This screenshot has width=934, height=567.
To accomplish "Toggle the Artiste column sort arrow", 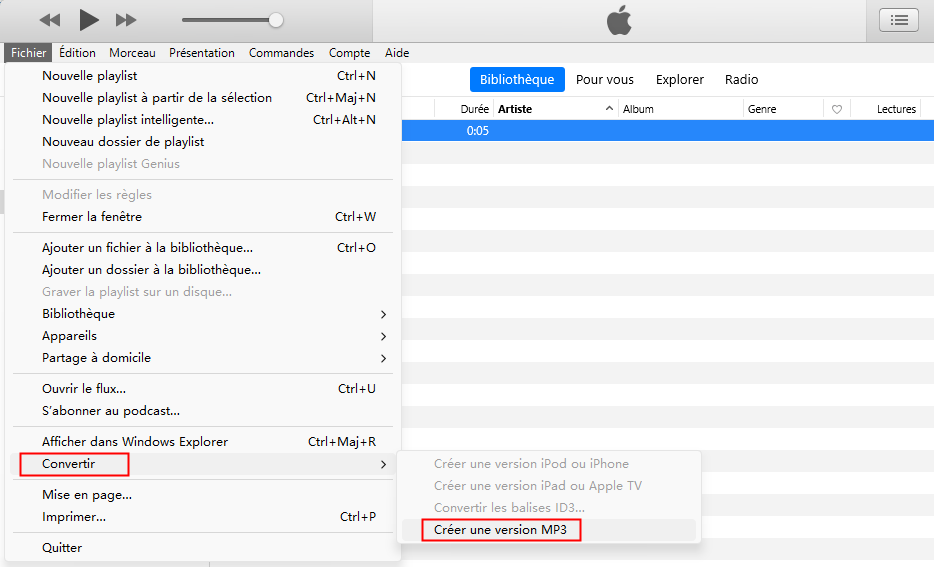I will tap(609, 108).
